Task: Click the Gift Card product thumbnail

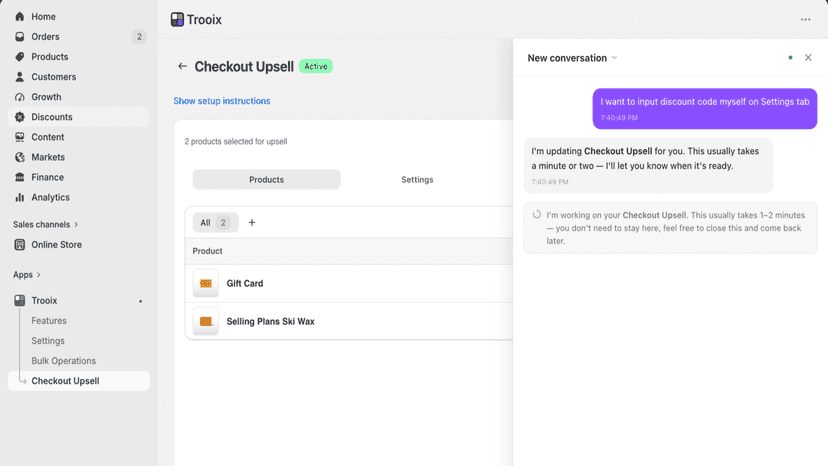Action: (x=205, y=283)
